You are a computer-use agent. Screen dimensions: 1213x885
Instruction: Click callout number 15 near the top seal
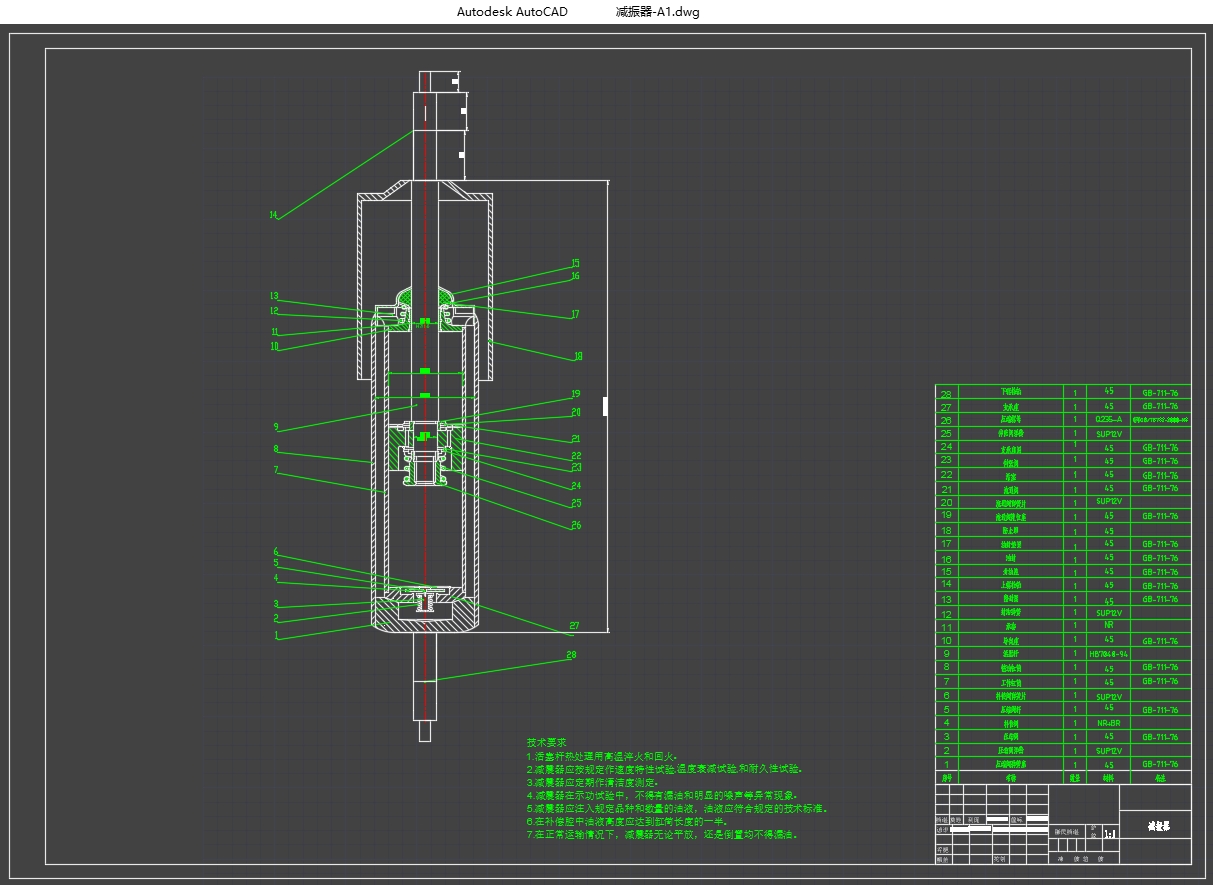[575, 264]
